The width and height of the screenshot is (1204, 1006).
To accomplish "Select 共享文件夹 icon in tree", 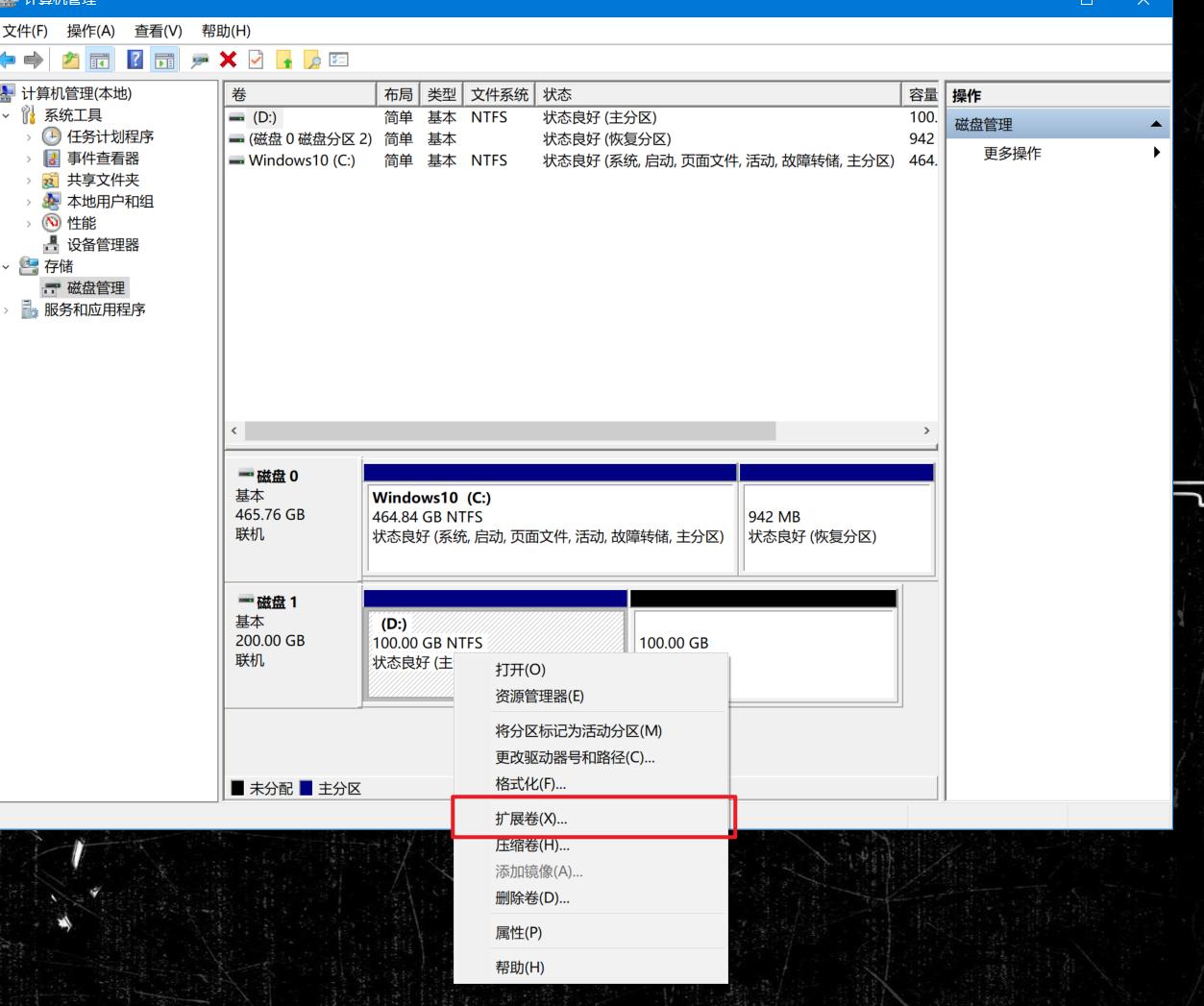I will [52, 180].
